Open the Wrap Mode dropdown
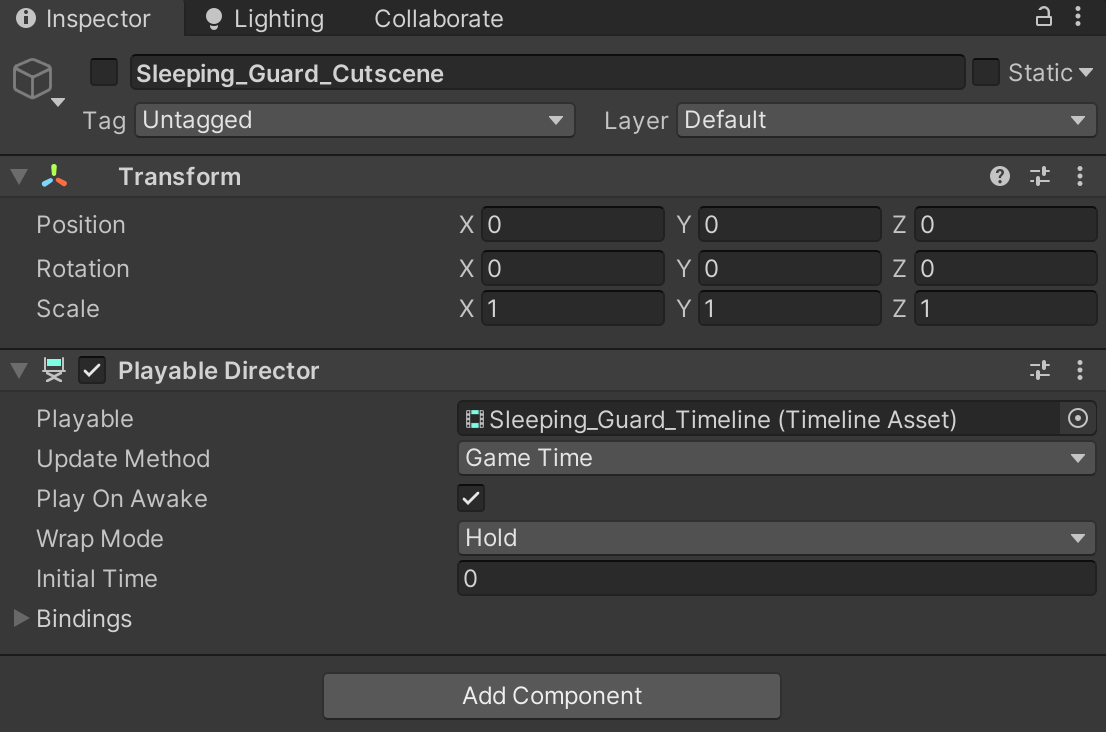1106x732 pixels. tap(777, 538)
